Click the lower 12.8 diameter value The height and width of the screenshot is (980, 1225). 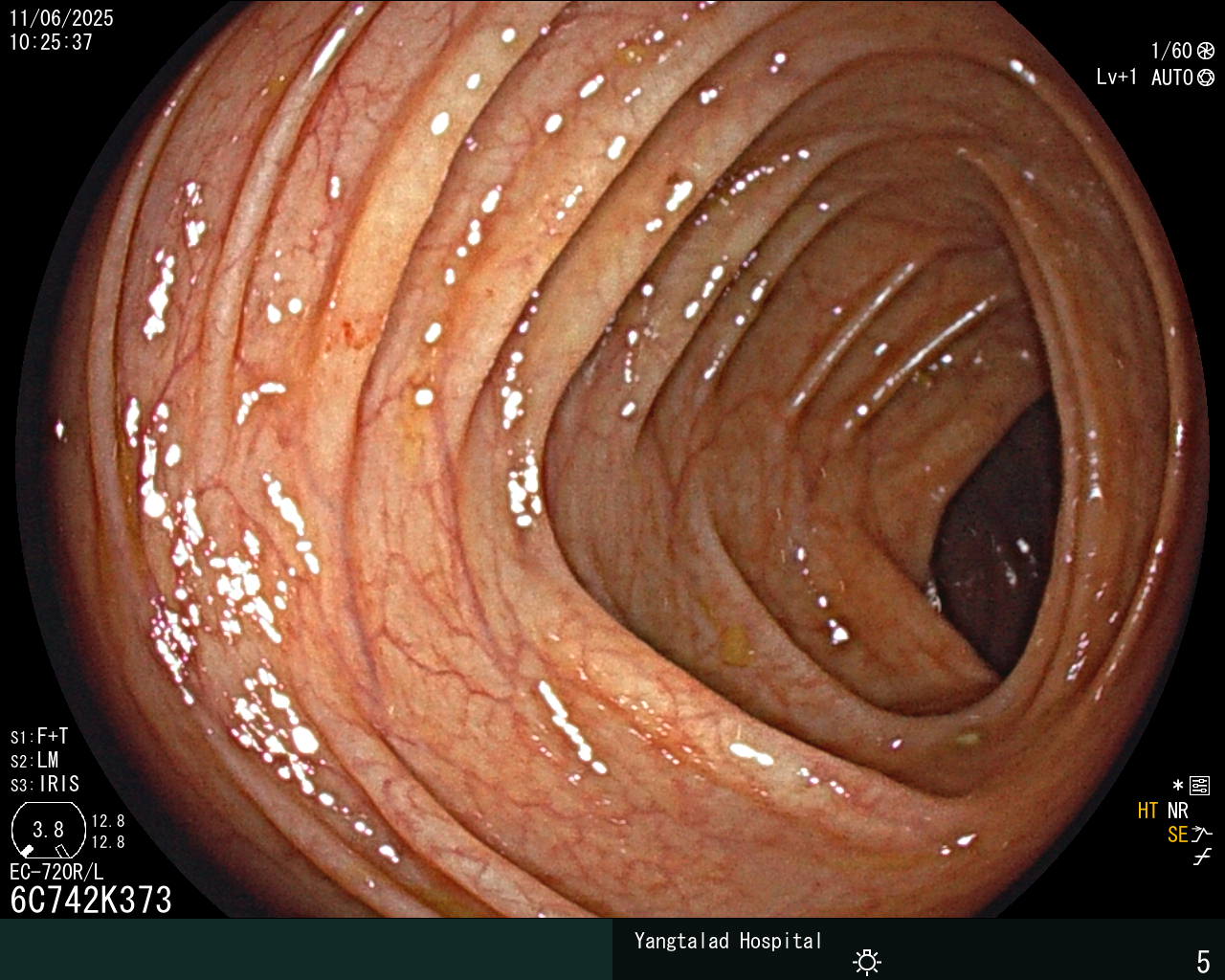point(108,842)
